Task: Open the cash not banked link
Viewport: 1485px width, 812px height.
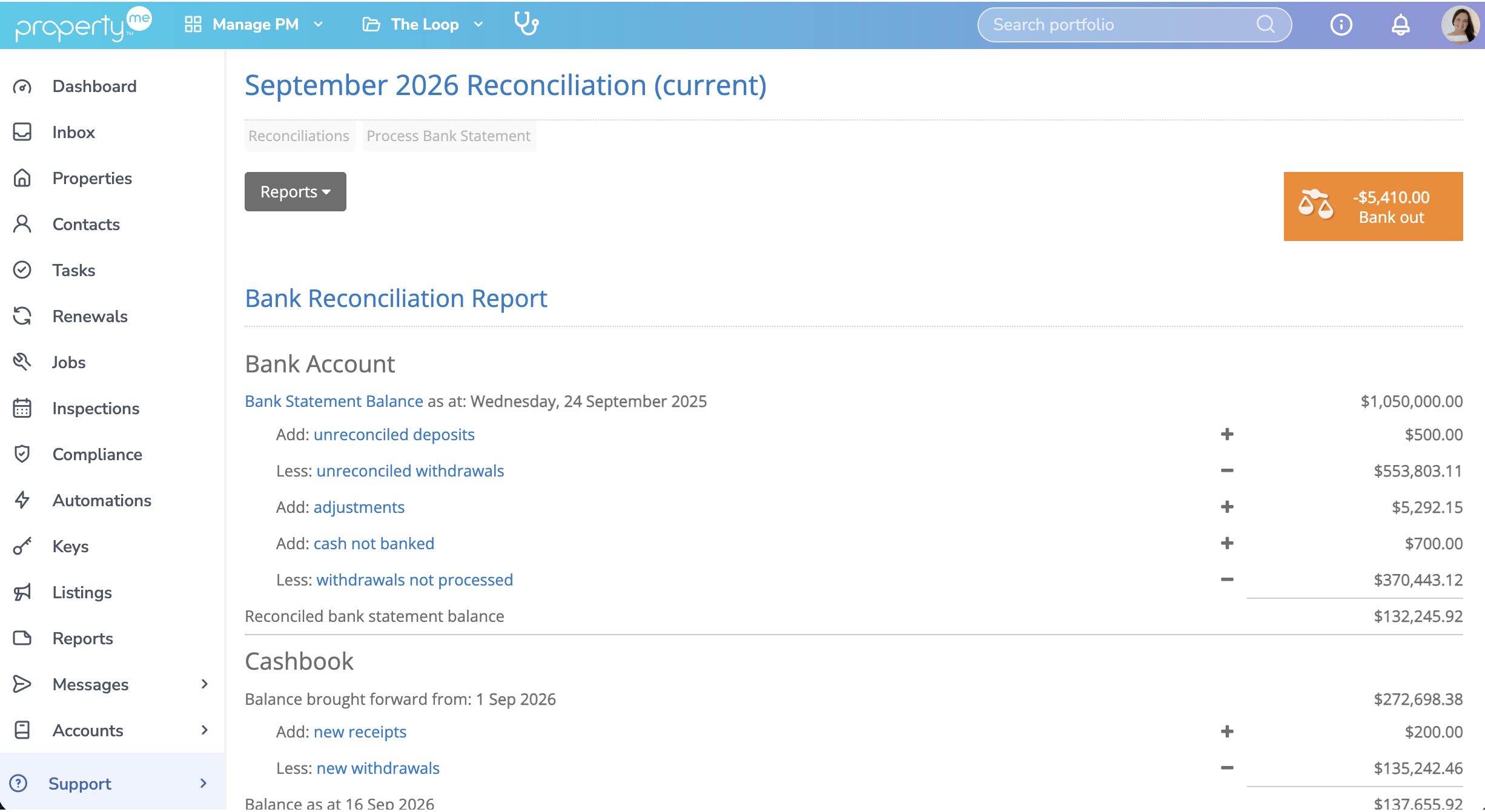Action: [x=374, y=544]
